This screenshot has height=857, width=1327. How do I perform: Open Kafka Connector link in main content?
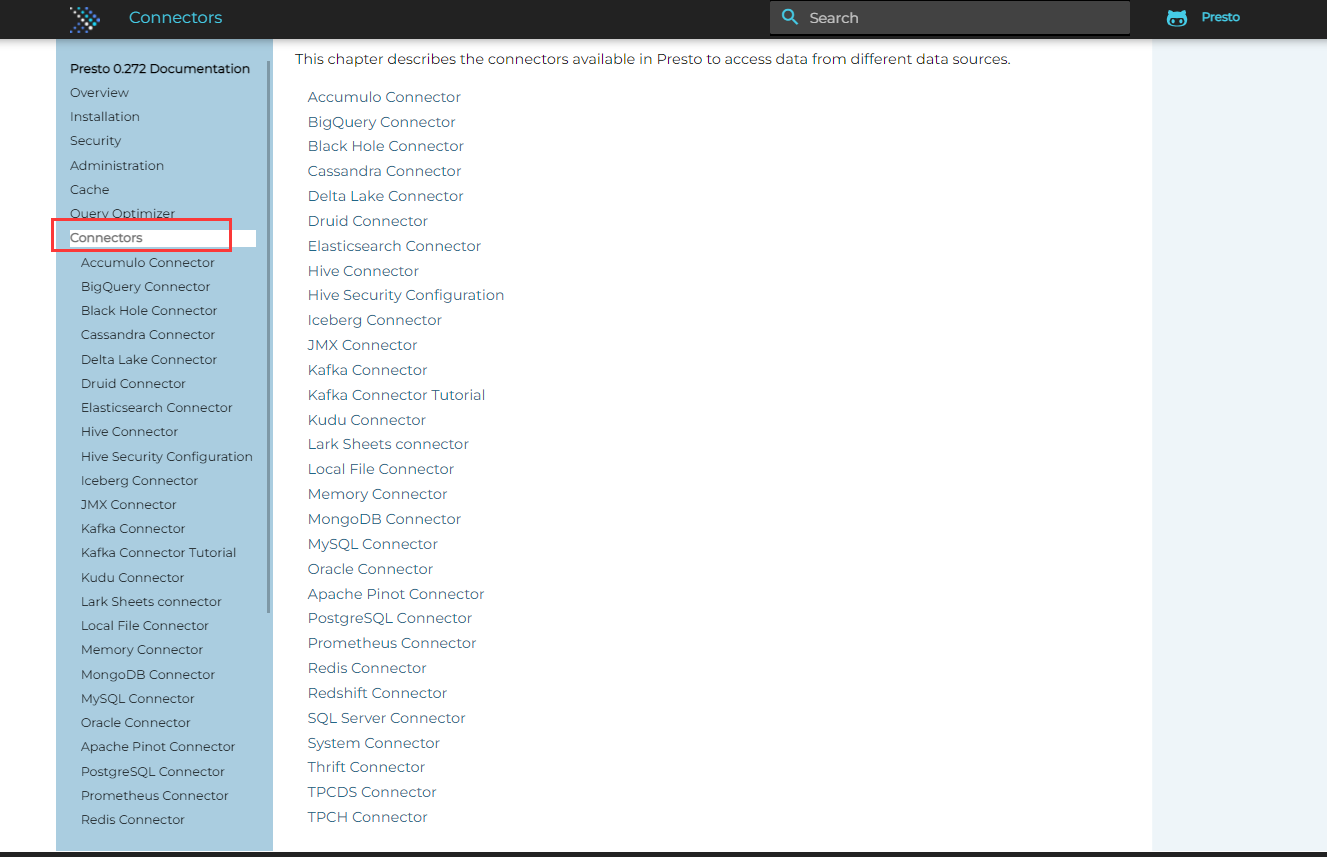click(x=368, y=370)
